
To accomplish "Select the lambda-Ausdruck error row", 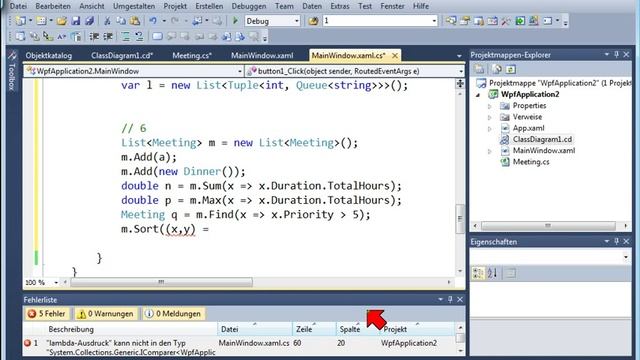I will (239, 348).
